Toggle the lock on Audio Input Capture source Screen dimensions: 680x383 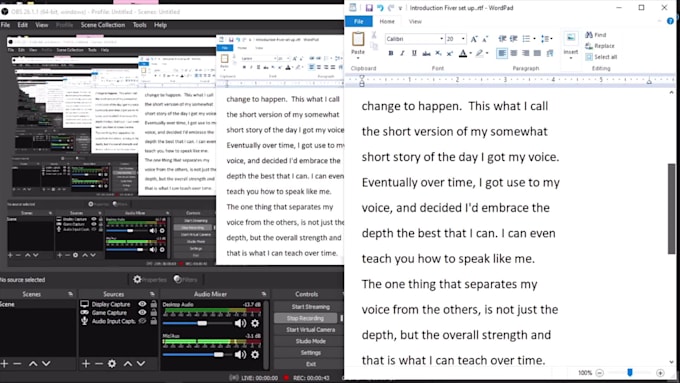coord(154,321)
